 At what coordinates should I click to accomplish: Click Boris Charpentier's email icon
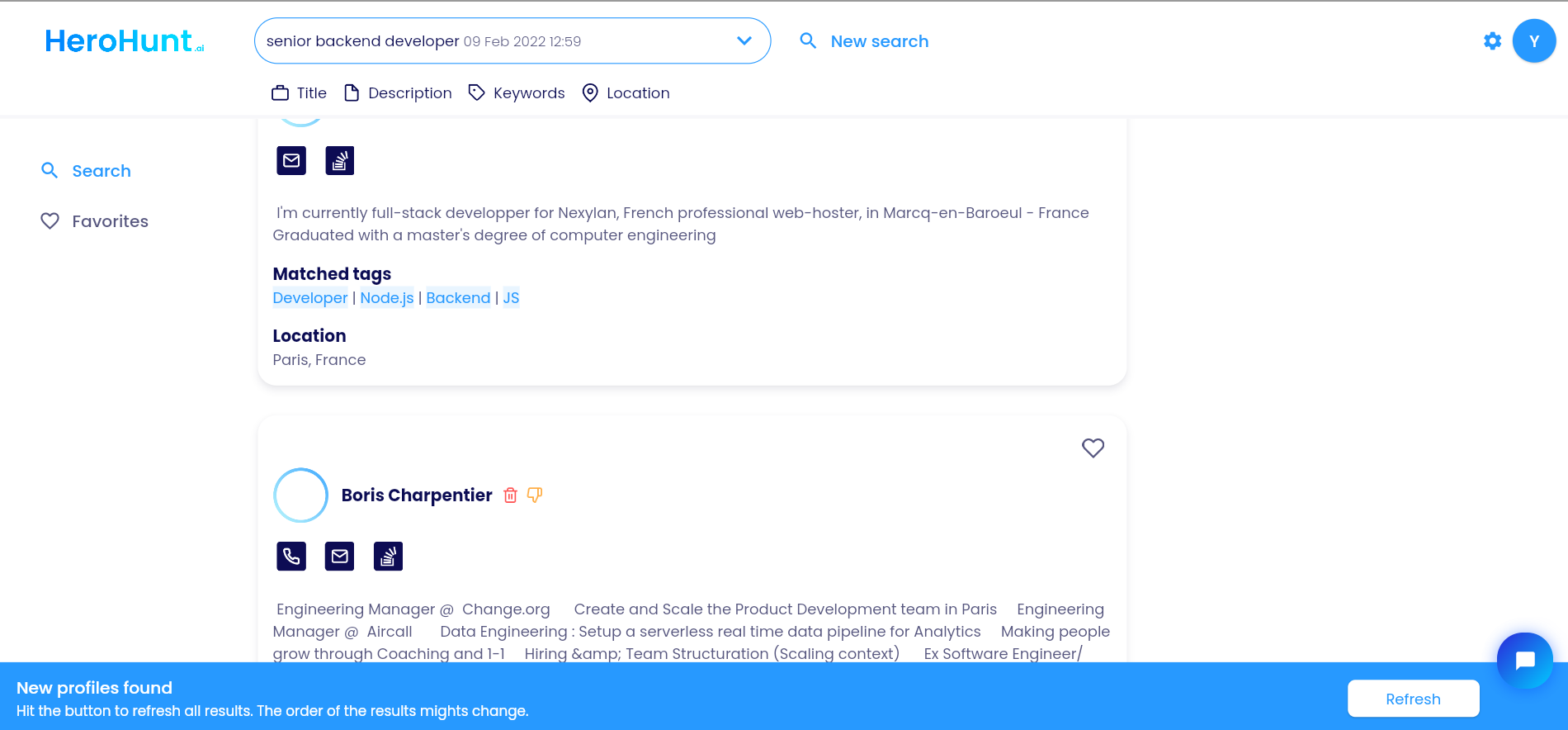(x=340, y=557)
